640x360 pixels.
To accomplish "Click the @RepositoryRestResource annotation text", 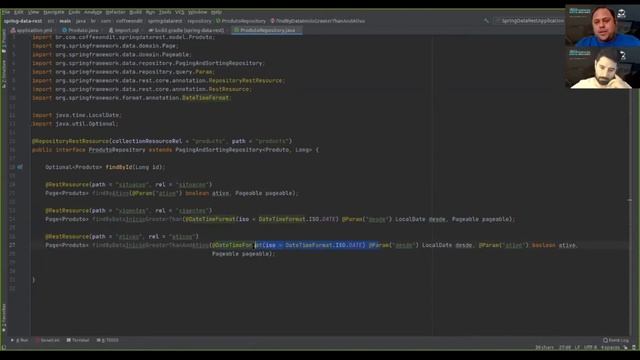I will click(x=70, y=141).
